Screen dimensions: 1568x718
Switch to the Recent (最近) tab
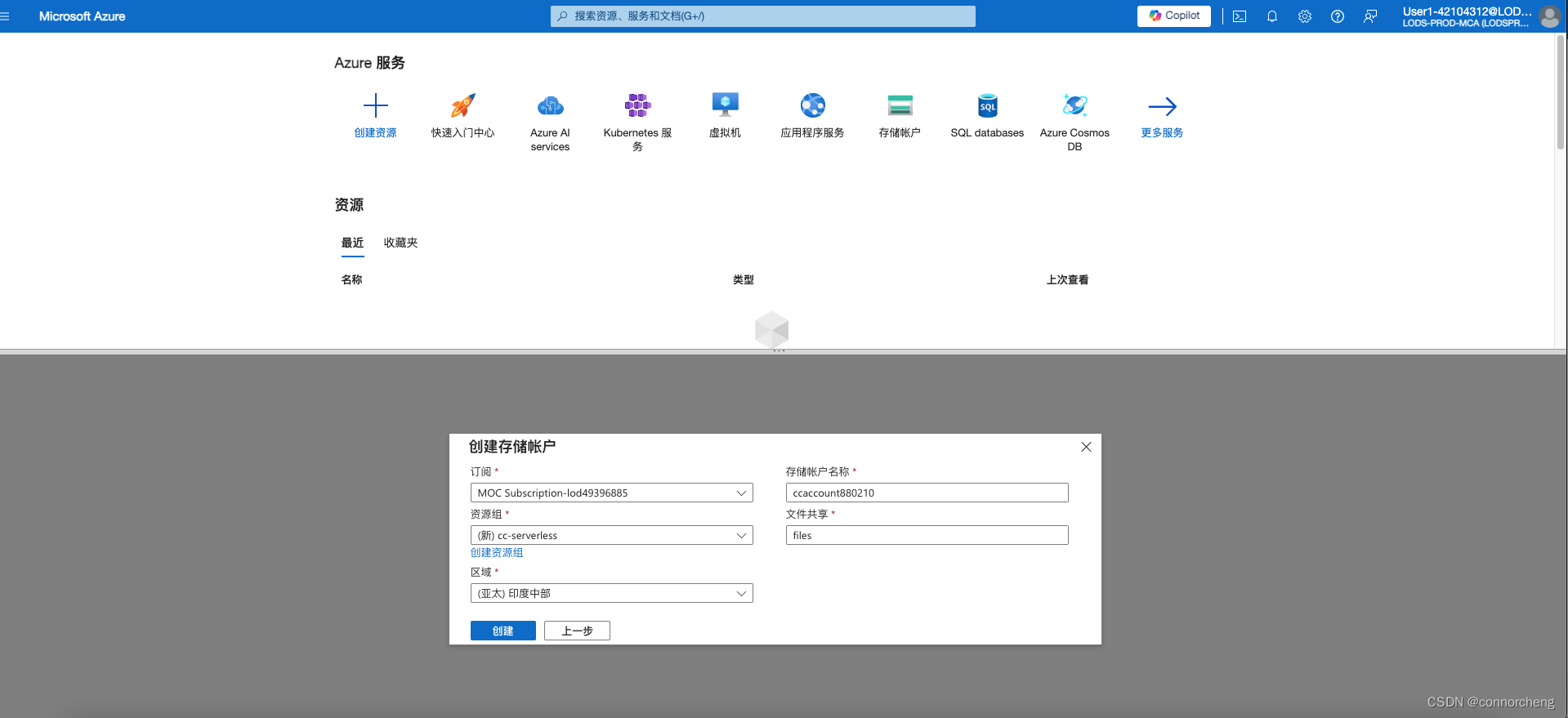click(352, 243)
